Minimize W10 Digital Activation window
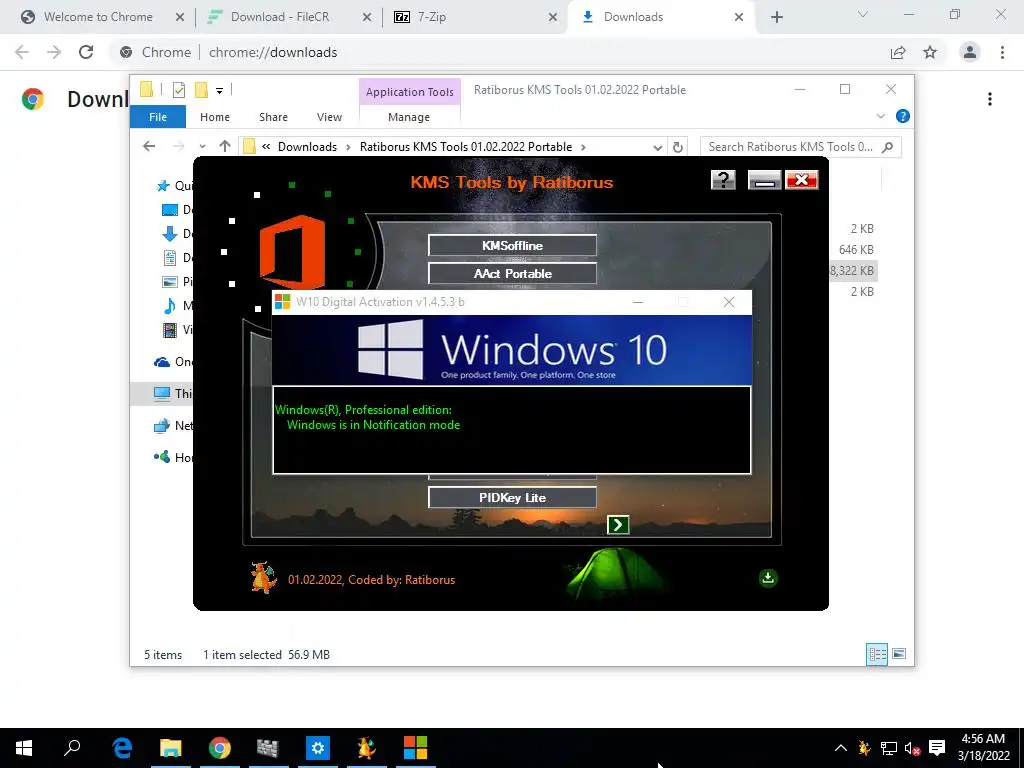 pos(638,302)
